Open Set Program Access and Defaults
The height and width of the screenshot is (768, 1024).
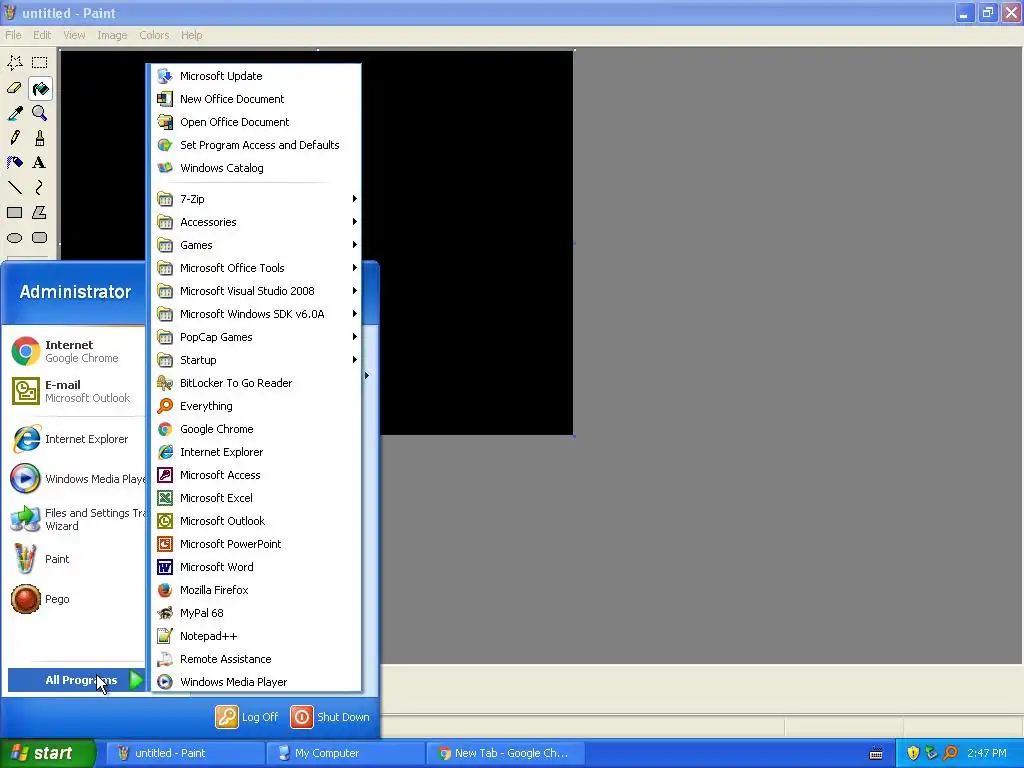[x=256, y=145]
